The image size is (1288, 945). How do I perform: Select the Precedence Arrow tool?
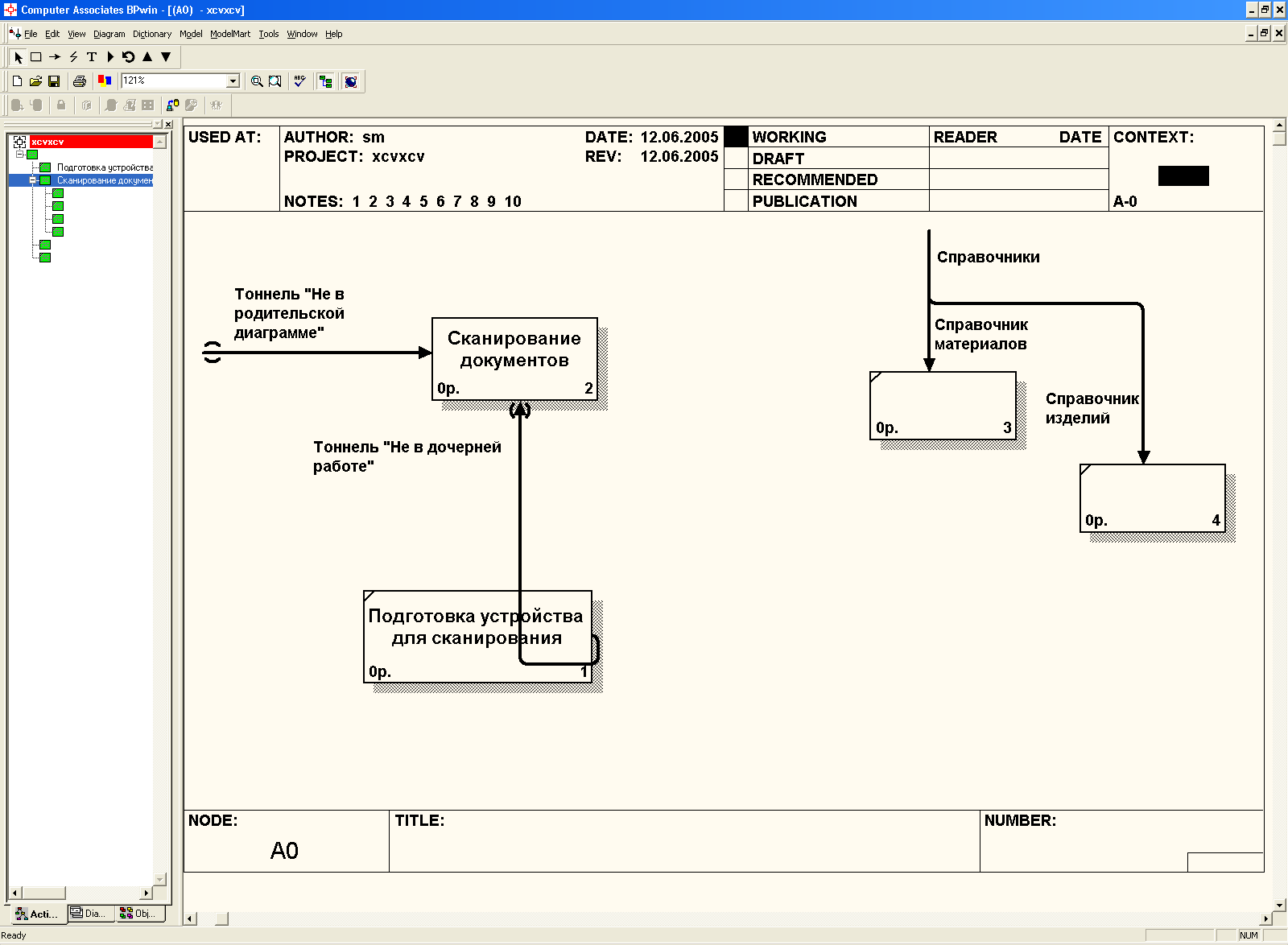pyautogui.click(x=55, y=57)
